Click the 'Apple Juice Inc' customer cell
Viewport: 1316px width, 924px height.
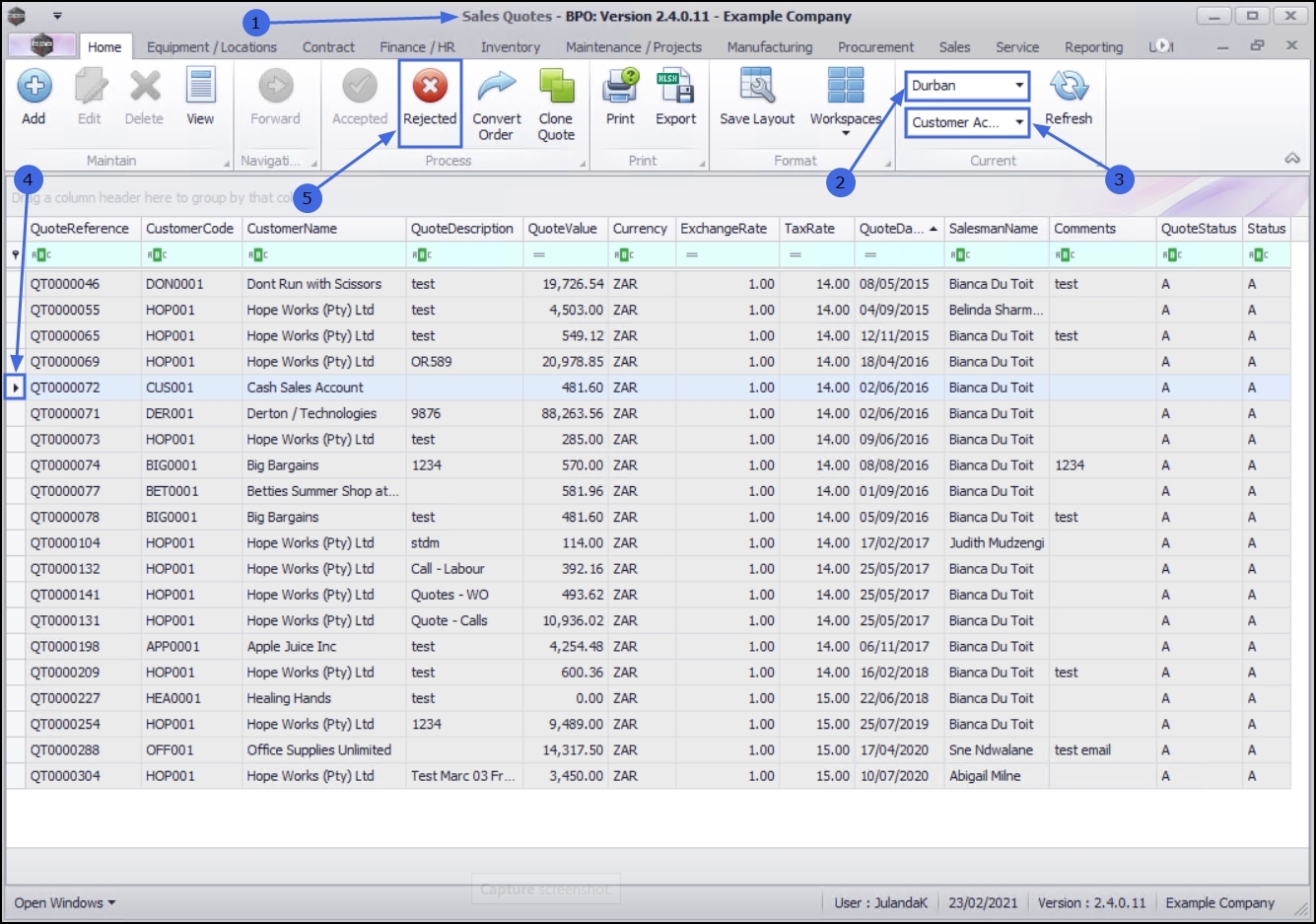click(x=324, y=647)
